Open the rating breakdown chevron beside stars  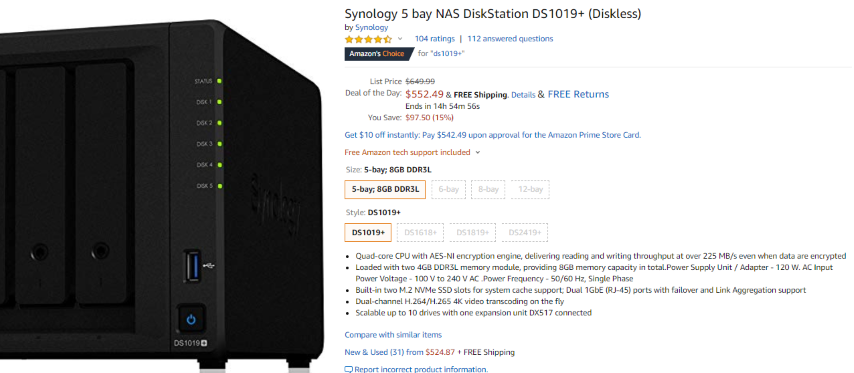coord(400,39)
